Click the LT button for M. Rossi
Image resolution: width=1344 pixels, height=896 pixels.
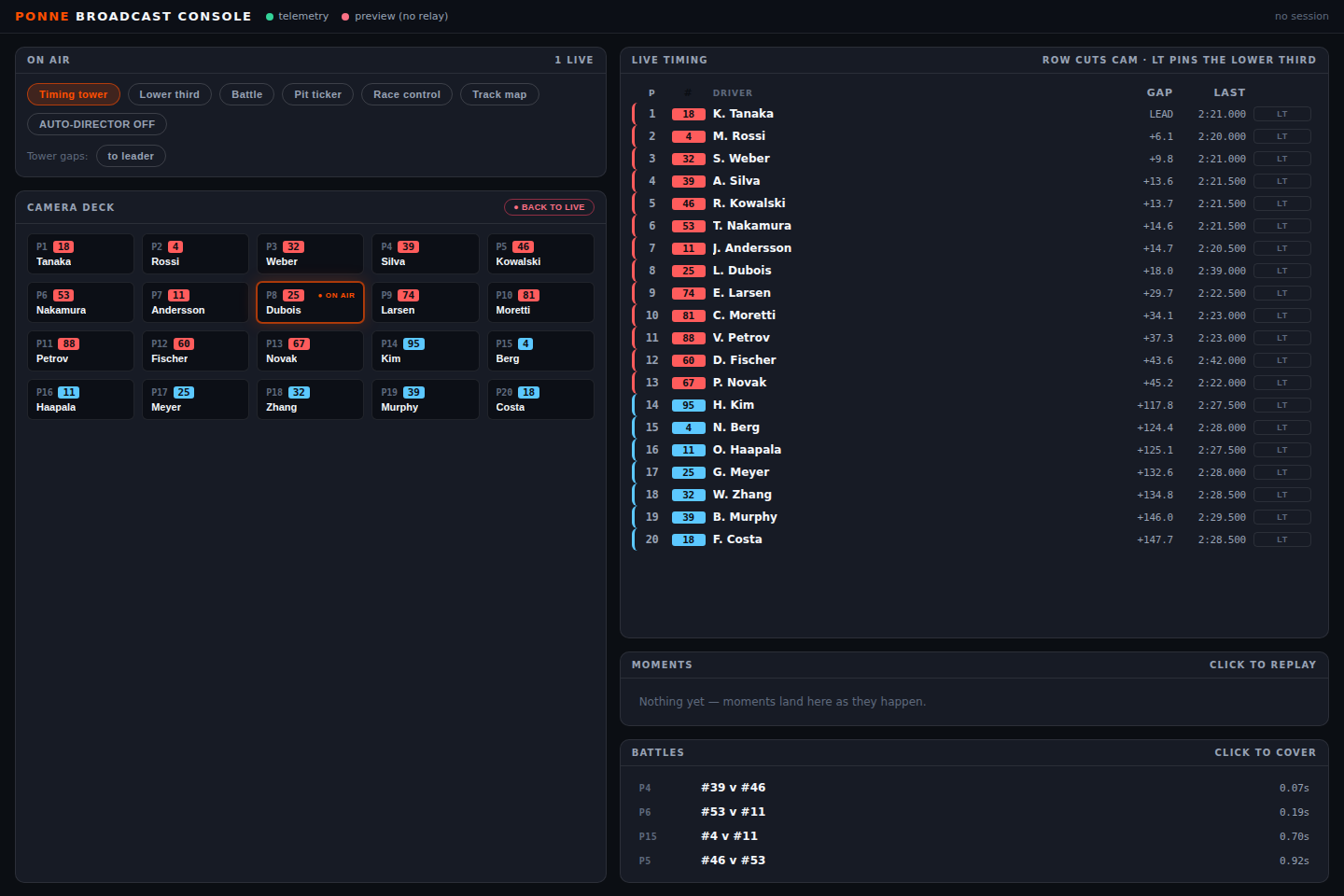1282,136
